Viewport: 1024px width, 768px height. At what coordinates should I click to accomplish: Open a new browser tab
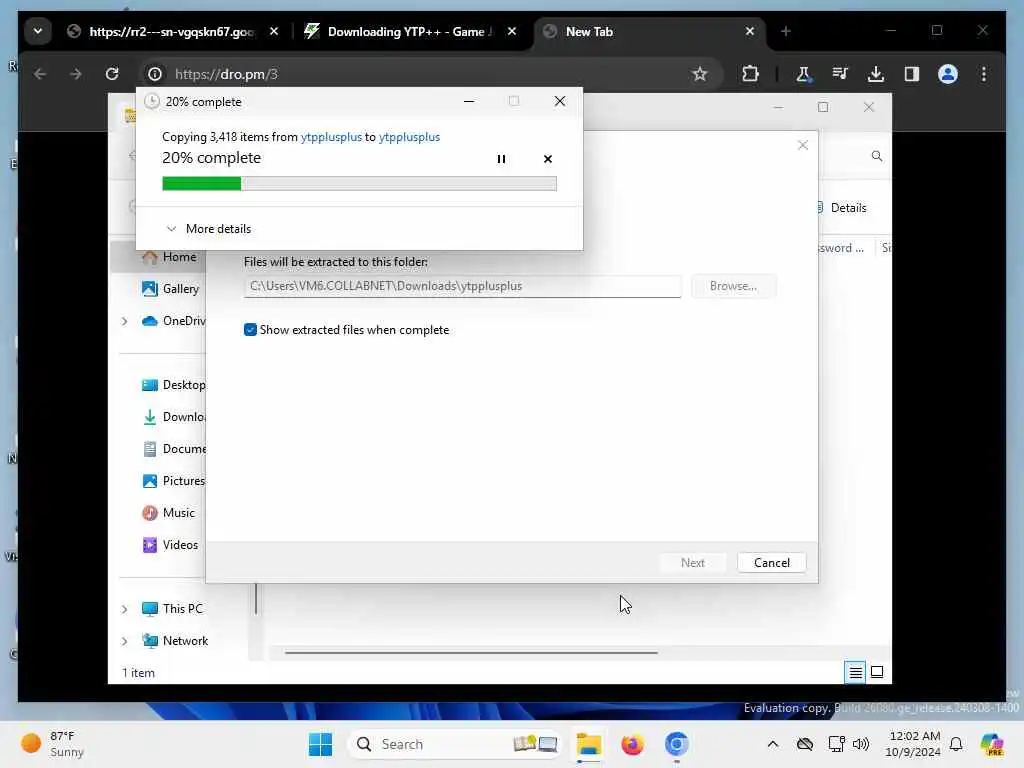point(786,31)
